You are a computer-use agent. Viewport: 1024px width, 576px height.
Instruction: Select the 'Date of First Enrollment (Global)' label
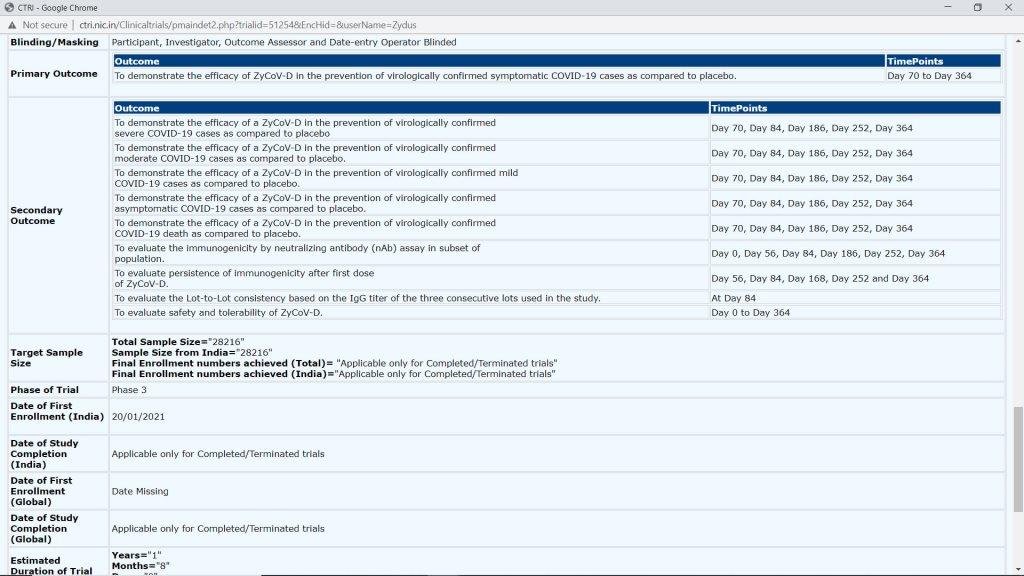[41, 491]
